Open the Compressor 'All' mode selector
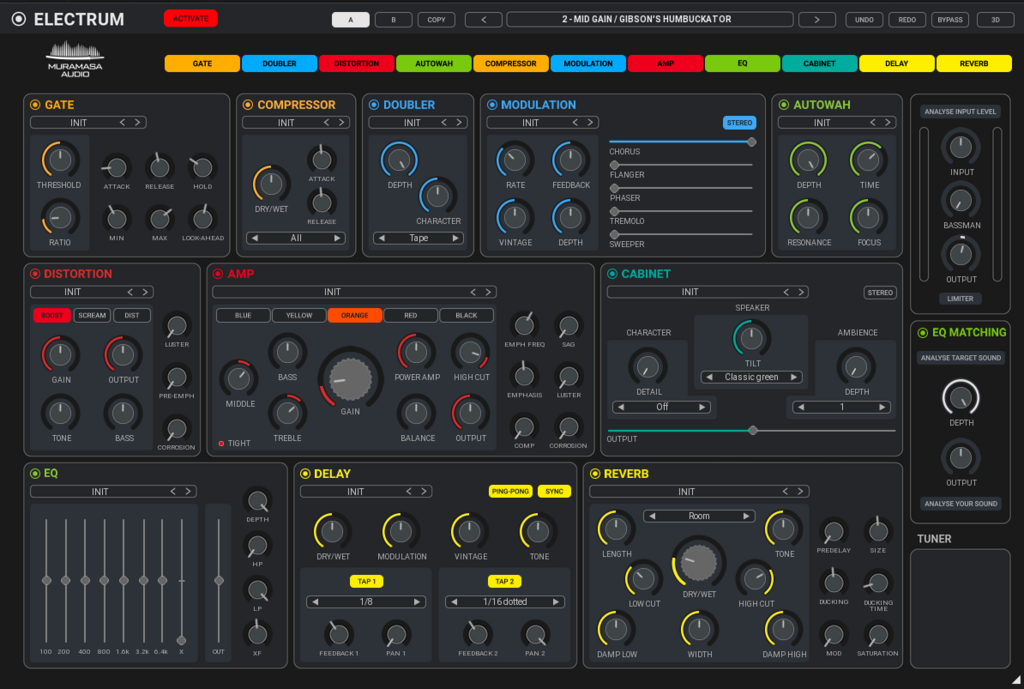The image size is (1024, 689). (x=296, y=238)
